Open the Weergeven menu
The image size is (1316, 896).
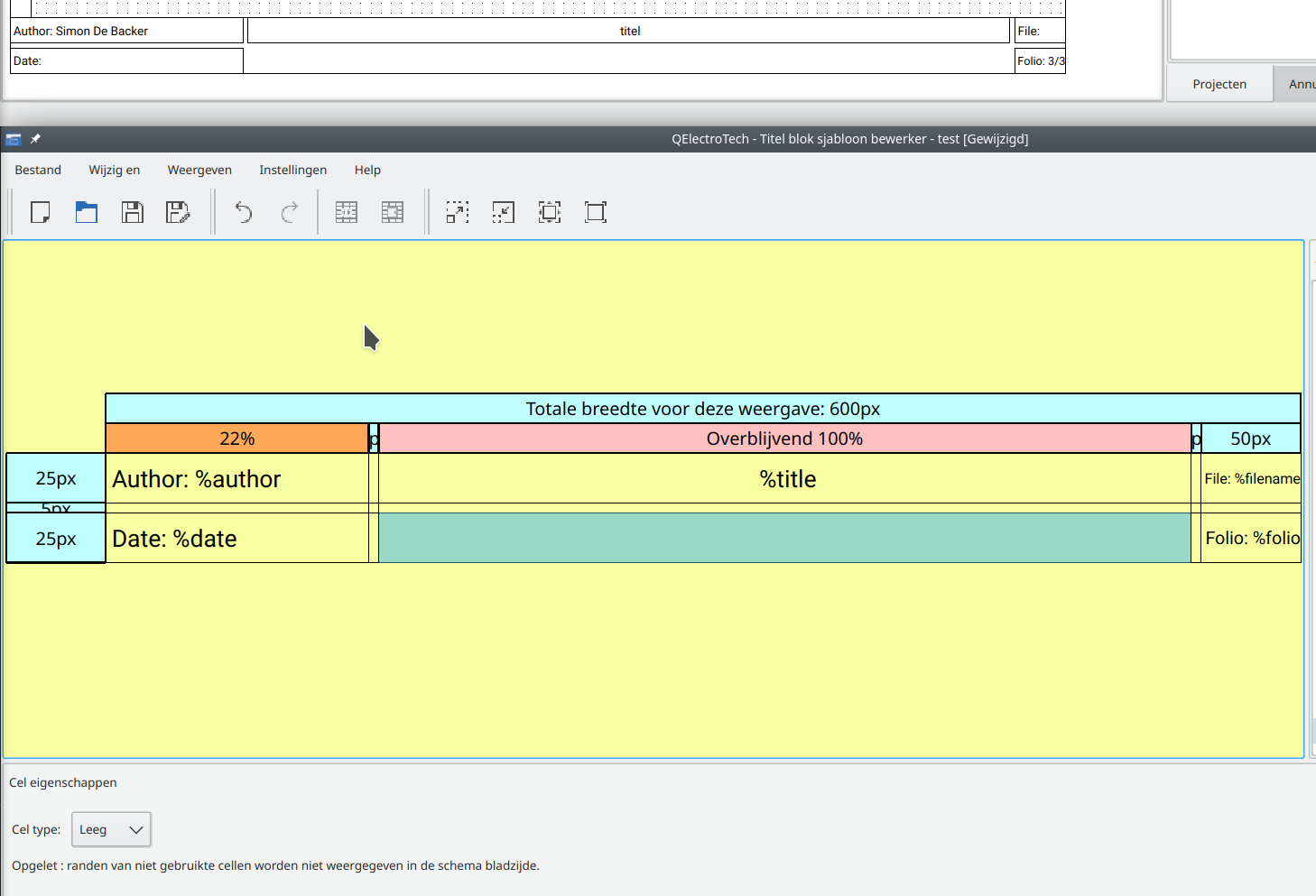coord(199,170)
